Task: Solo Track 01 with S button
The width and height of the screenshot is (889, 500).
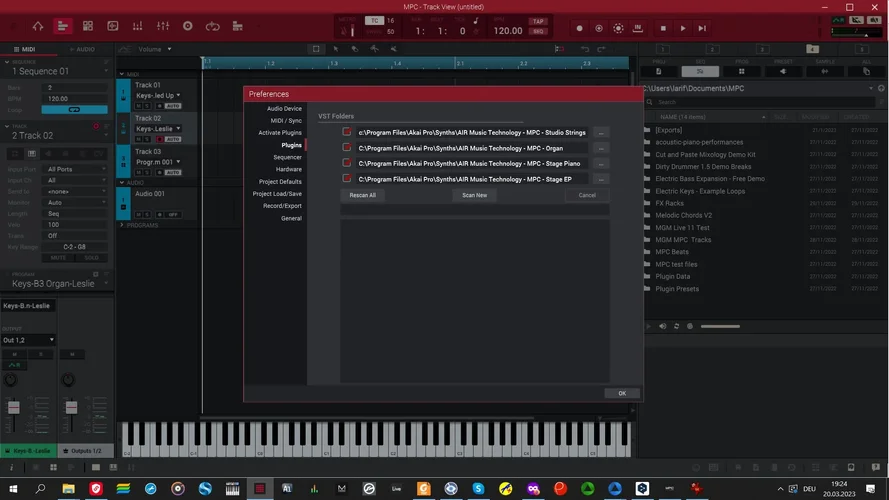Action: coord(147,106)
